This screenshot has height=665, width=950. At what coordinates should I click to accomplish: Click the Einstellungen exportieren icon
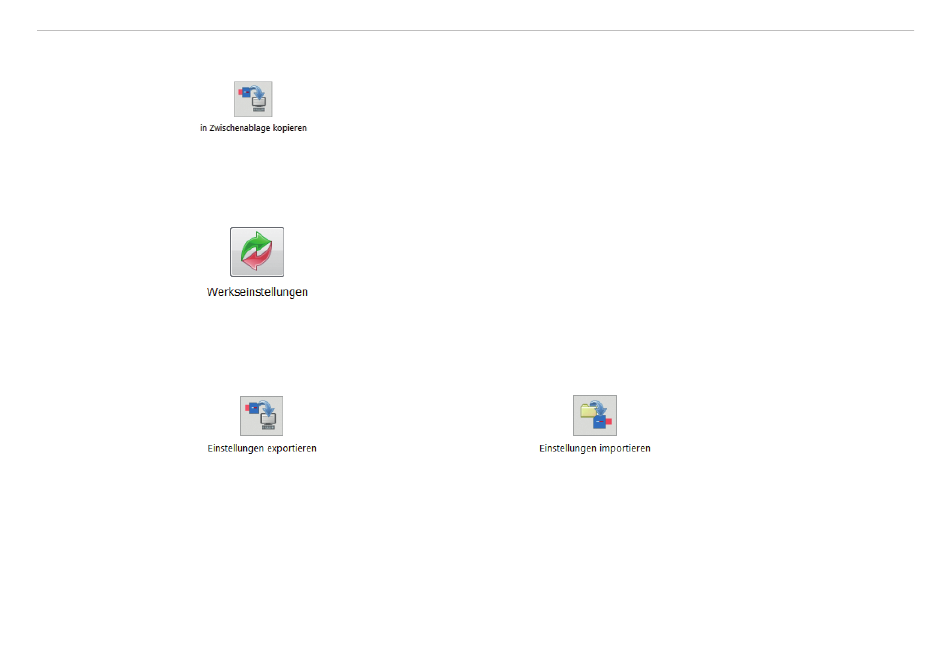[x=262, y=416]
